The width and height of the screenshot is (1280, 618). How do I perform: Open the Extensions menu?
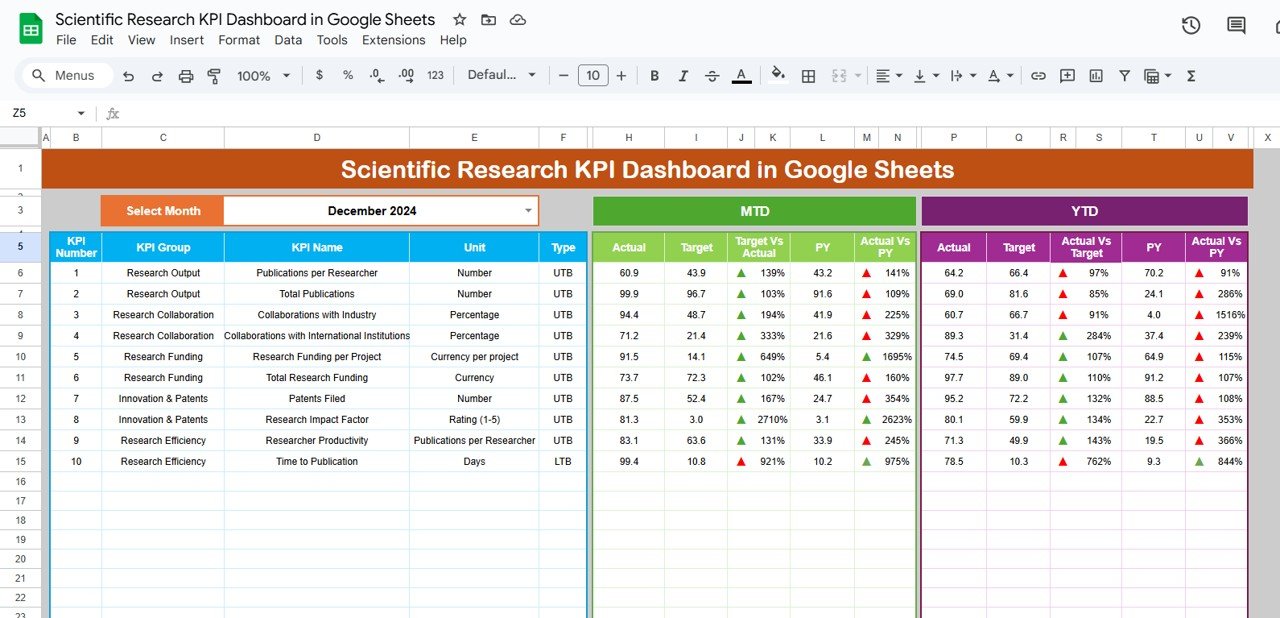tap(393, 40)
